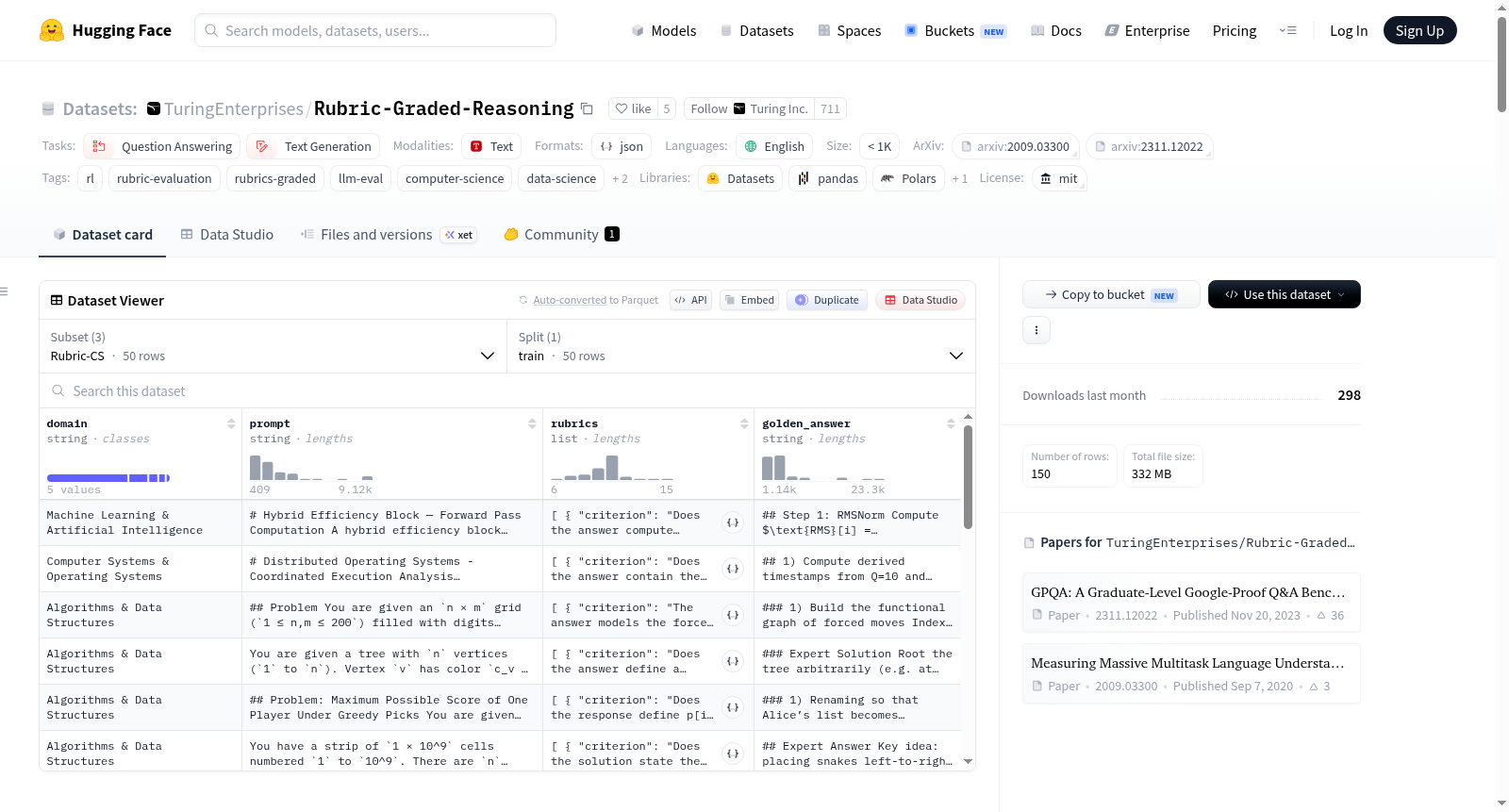
Task: Click the like heart button
Action: (633, 108)
